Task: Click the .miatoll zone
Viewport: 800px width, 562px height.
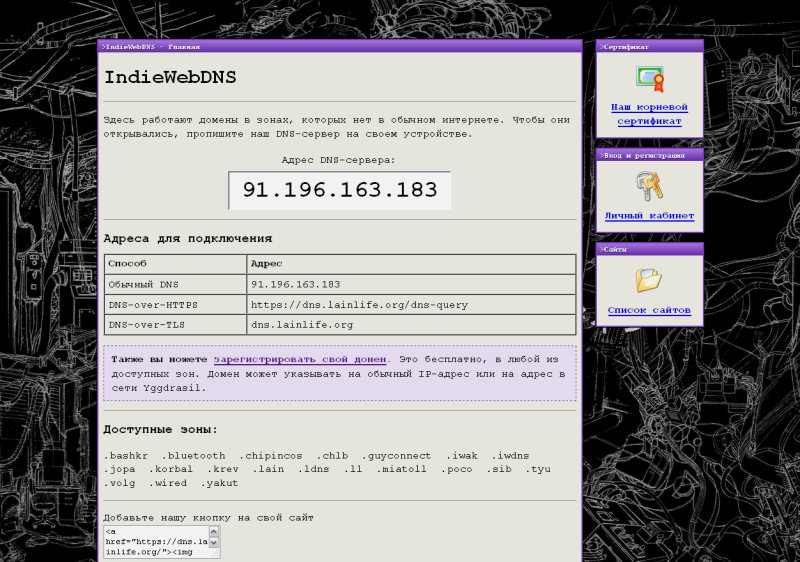Action: point(401,469)
